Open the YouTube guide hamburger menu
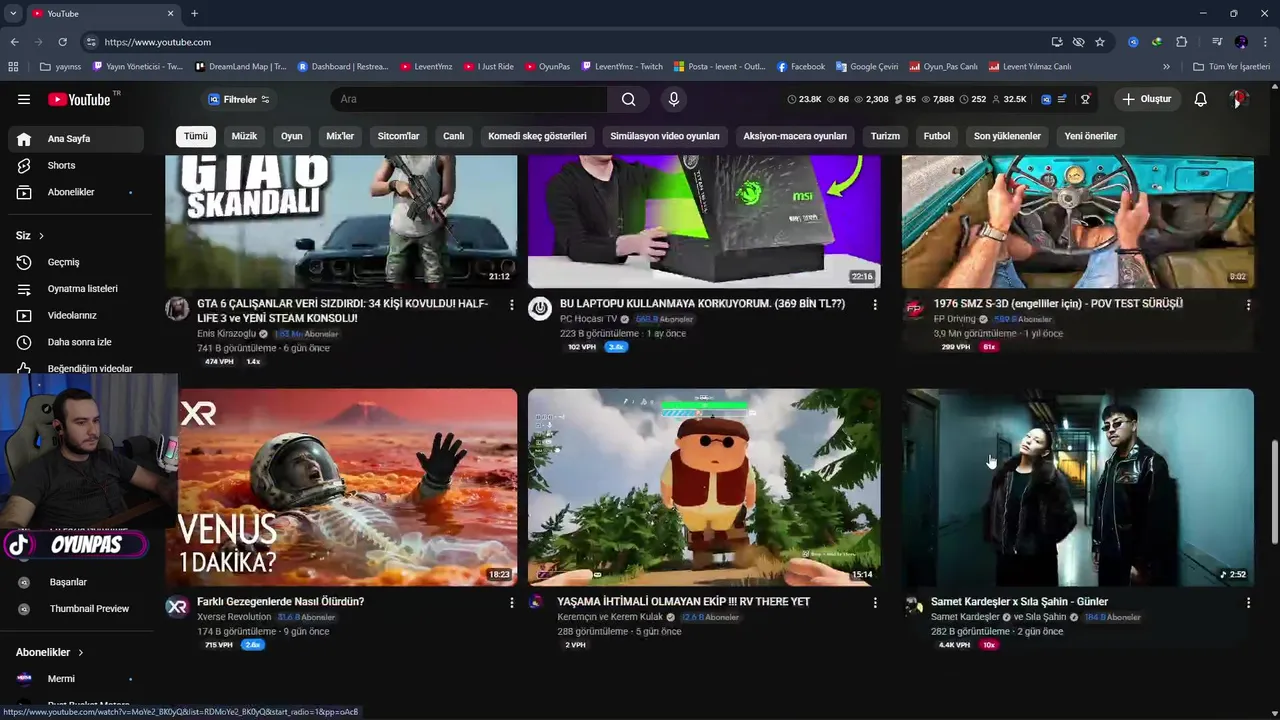Image resolution: width=1280 pixels, height=720 pixels. 24,99
